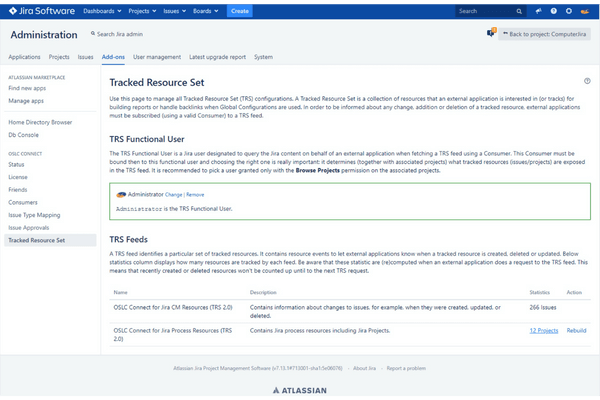600x400 pixels.
Task: Open the feedback megaphone icon
Action: [x=538, y=11]
